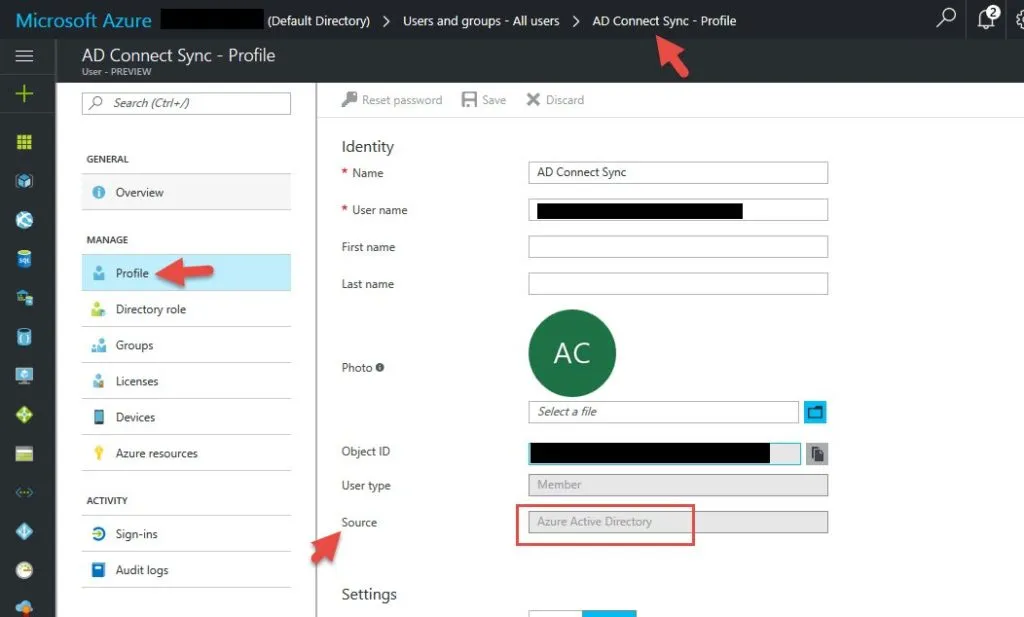Screen dimensions: 1024x617
Task: Click the notifications bell icon
Action: coord(986,19)
